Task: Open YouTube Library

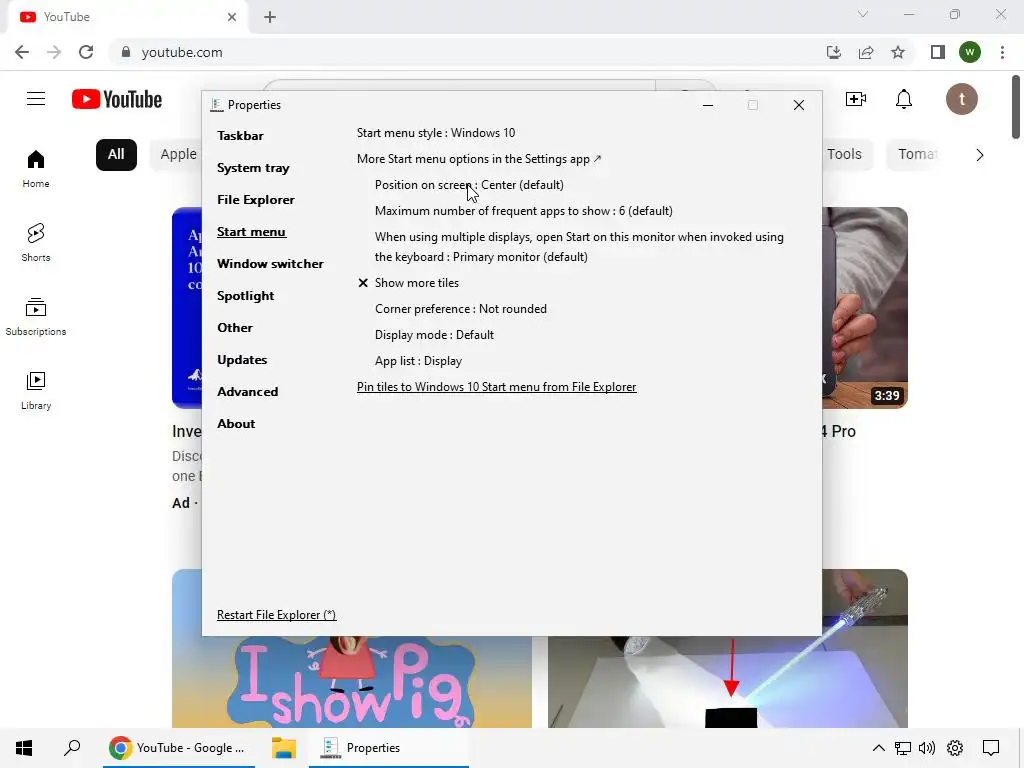Action: pyautogui.click(x=36, y=391)
